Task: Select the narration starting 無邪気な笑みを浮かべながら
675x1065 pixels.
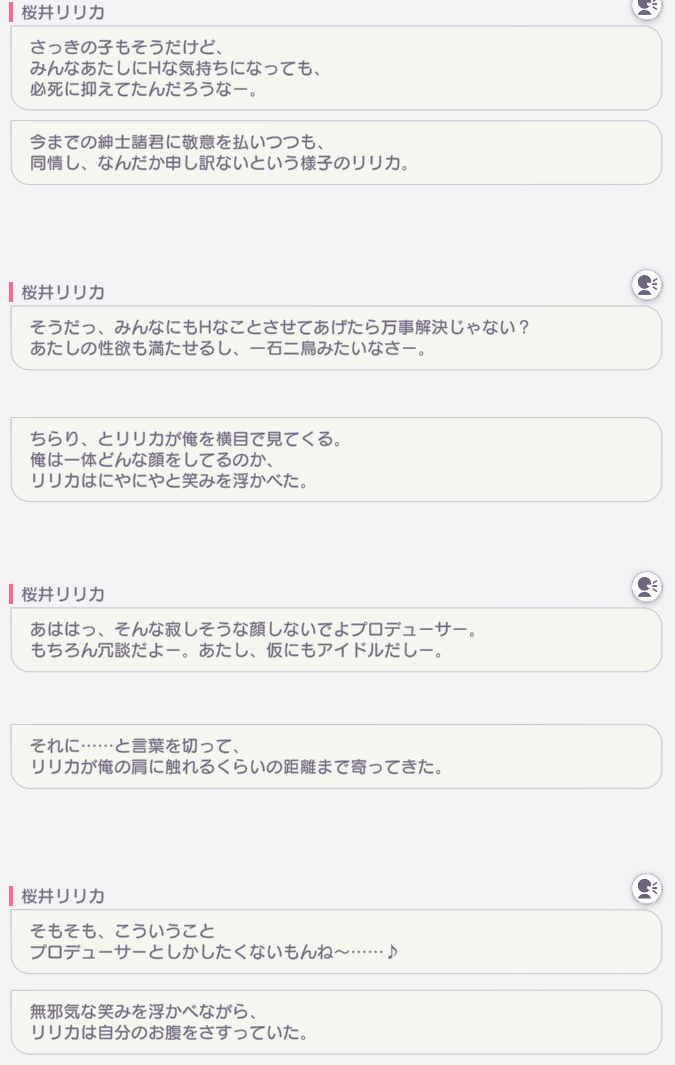Action: pos(336,1022)
